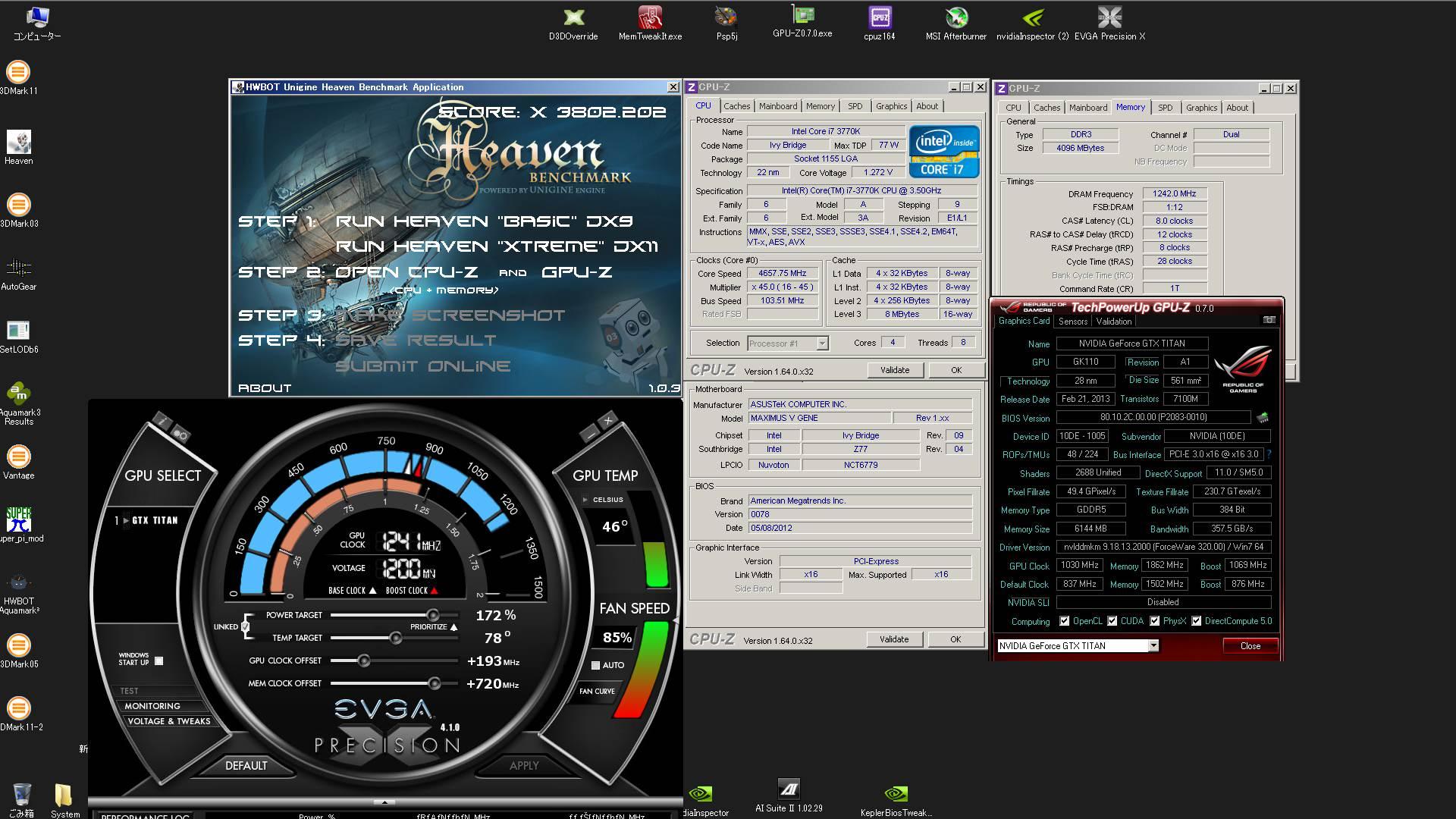Open the D3DOverride desktop shortcut

tap(573, 23)
